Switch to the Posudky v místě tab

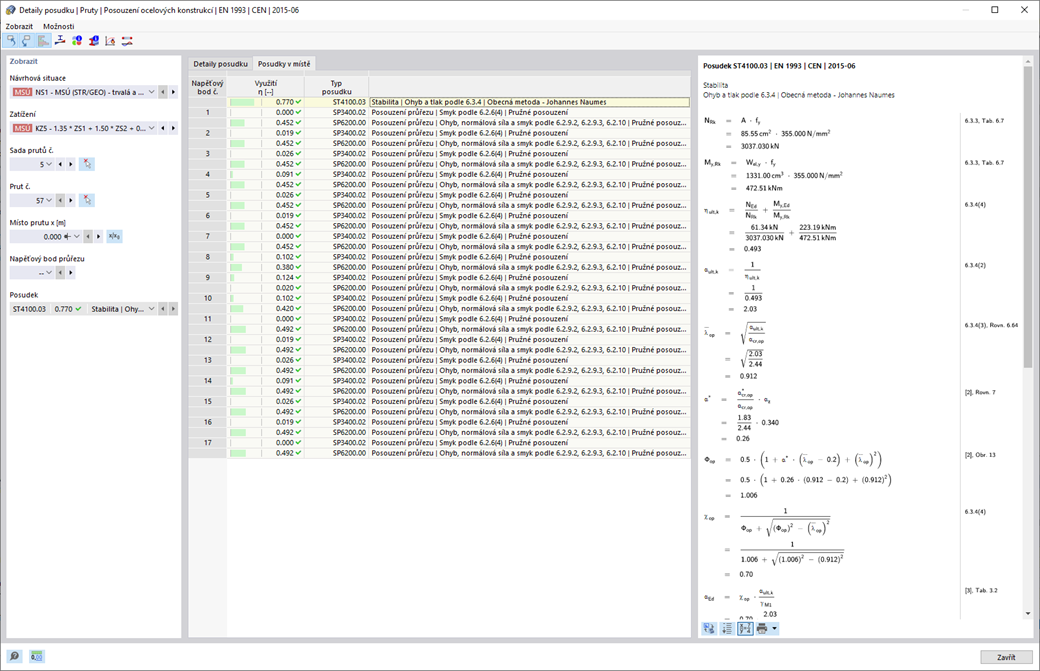(x=284, y=64)
